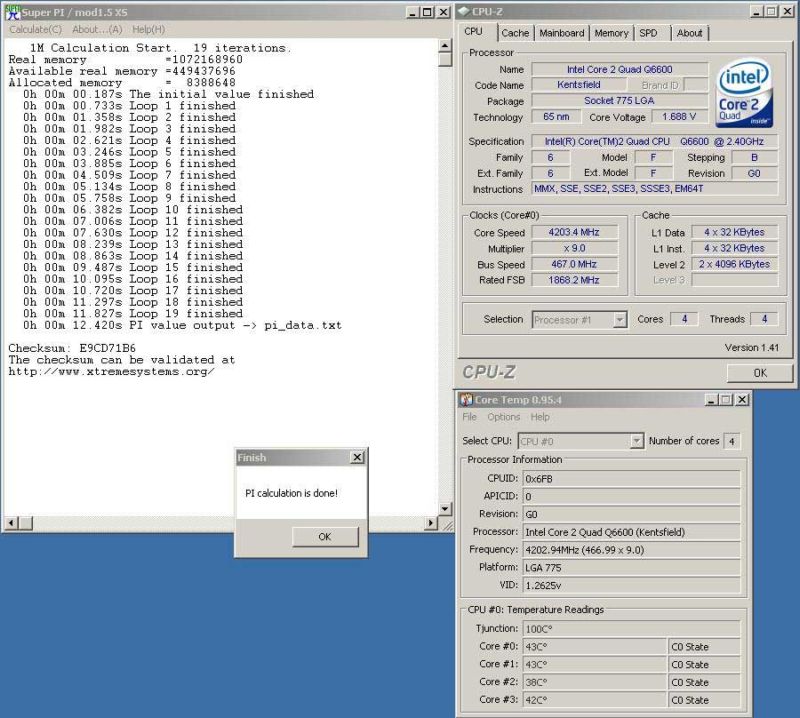Open the File menu in Core Temp
This screenshot has height=718, width=800.
pyautogui.click(x=469, y=417)
